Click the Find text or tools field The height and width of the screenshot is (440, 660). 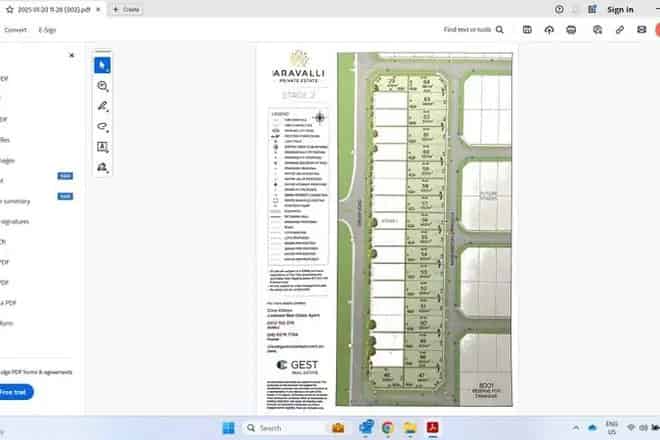click(467, 29)
